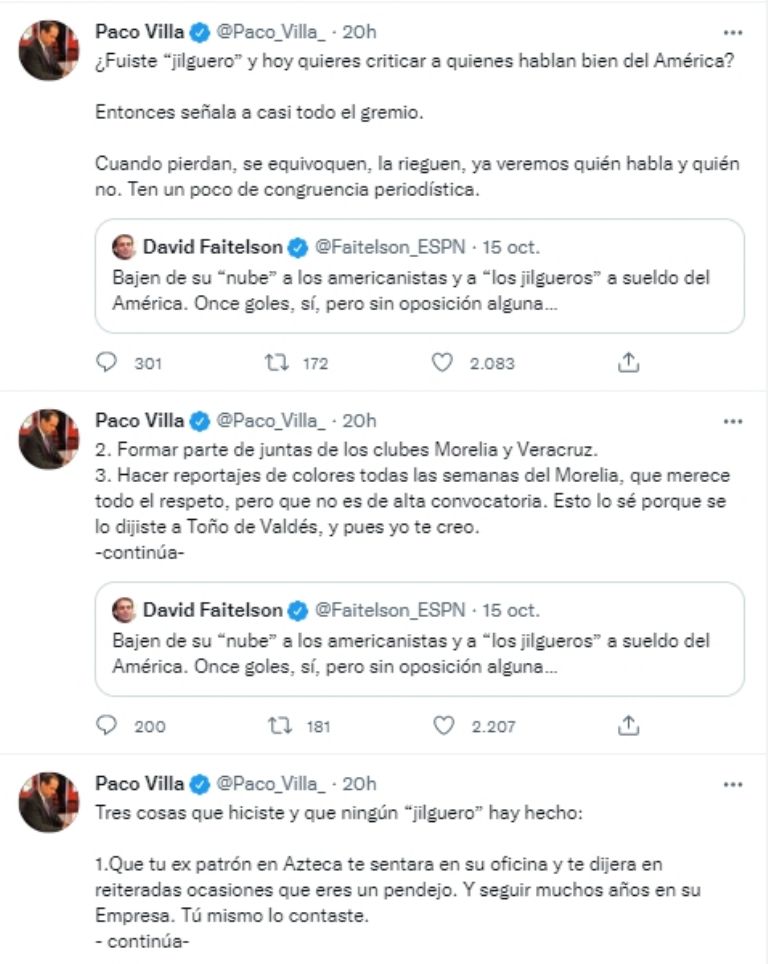Retweet the tweet with 181 retweets
768x964 pixels.
tap(274, 726)
